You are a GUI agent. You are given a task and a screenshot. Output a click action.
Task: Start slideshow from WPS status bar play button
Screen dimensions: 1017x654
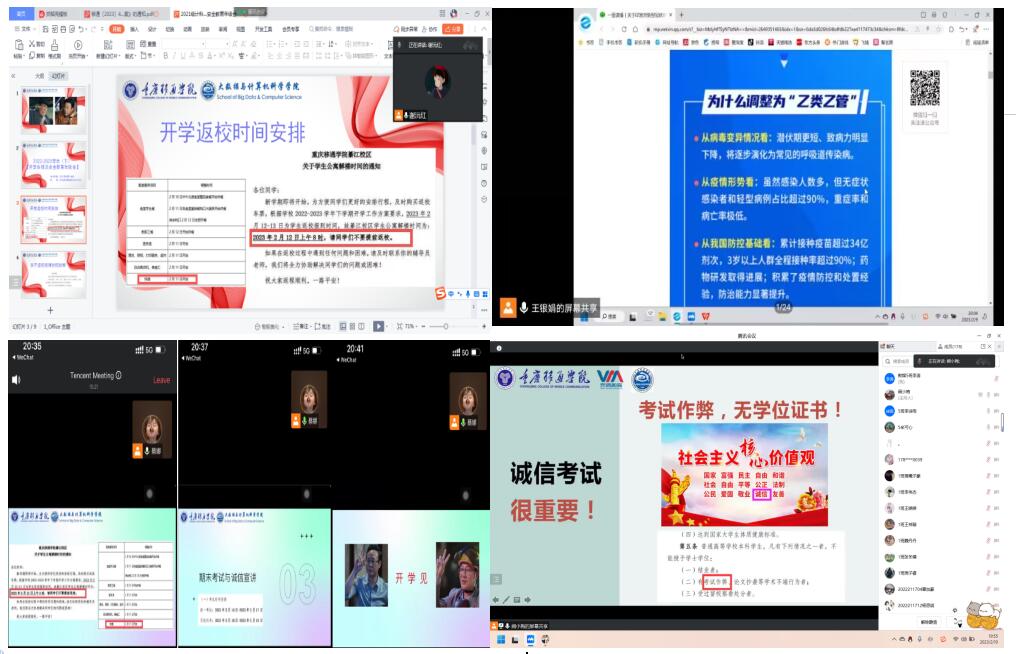(378, 326)
